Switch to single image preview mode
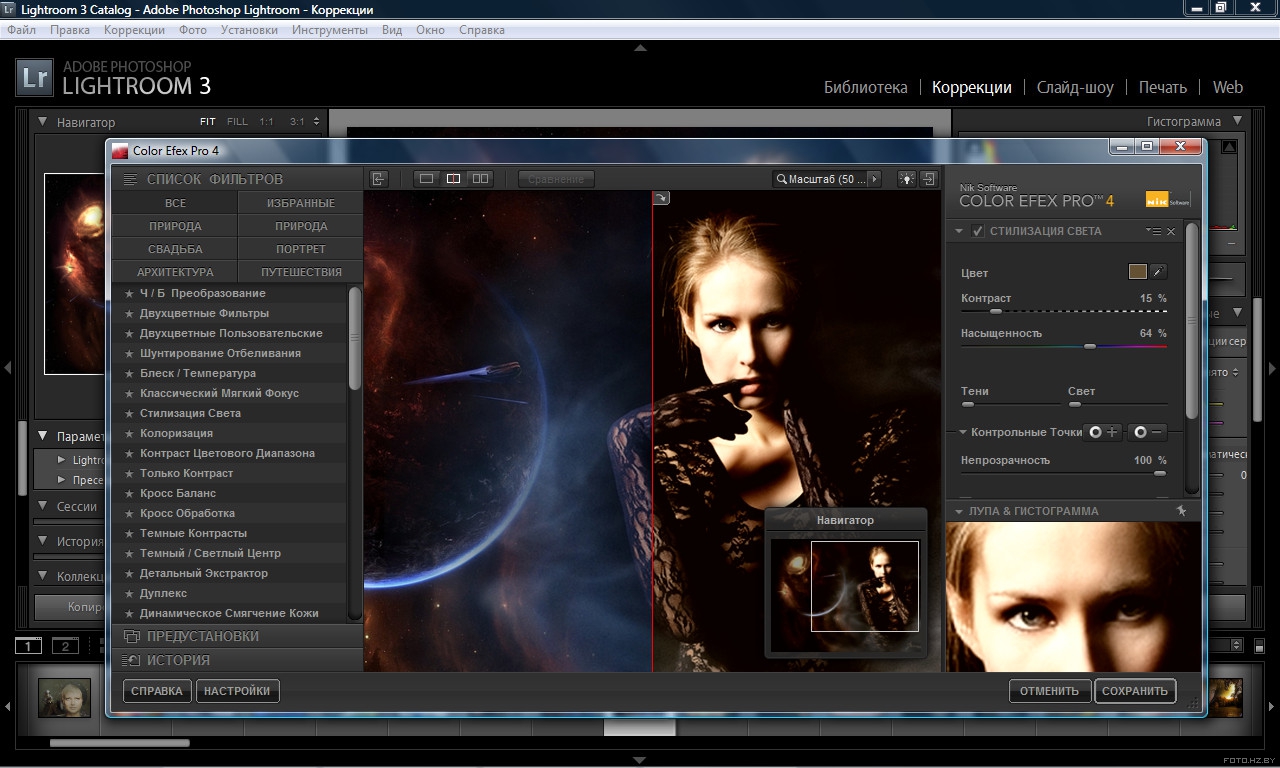The width and height of the screenshot is (1280, 768). coord(427,179)
